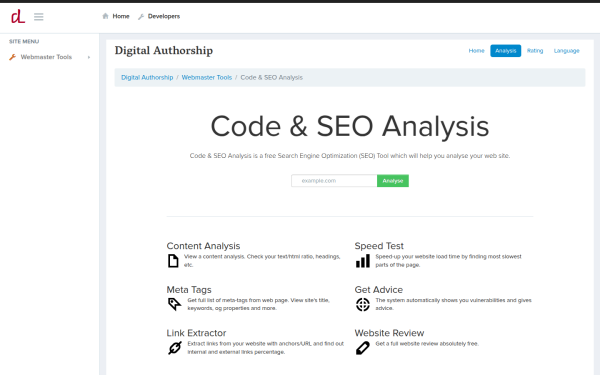Click the Website Review heading
Viewport: 600px width, 375px height.
pyautogui.click(x=389, y=333)
